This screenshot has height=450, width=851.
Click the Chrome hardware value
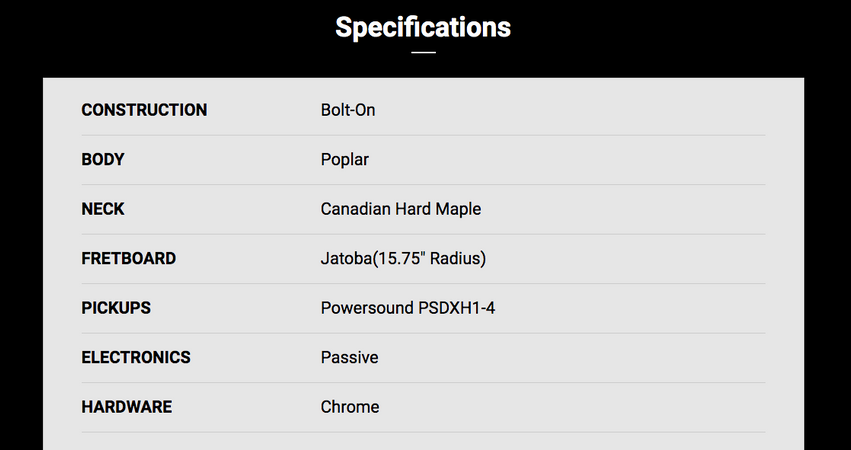click(x=350, y=407)
